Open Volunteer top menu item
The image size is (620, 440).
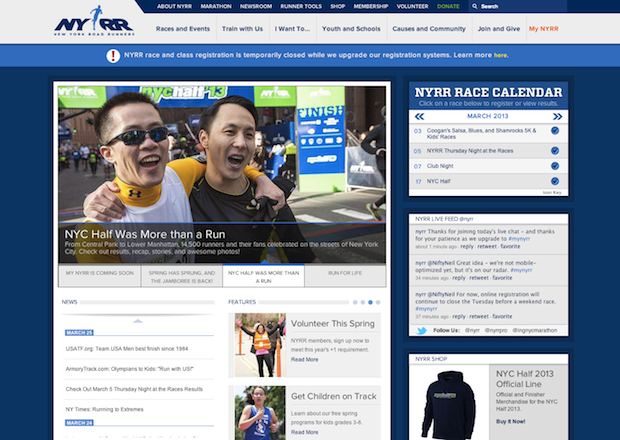[x=412, y=6]
